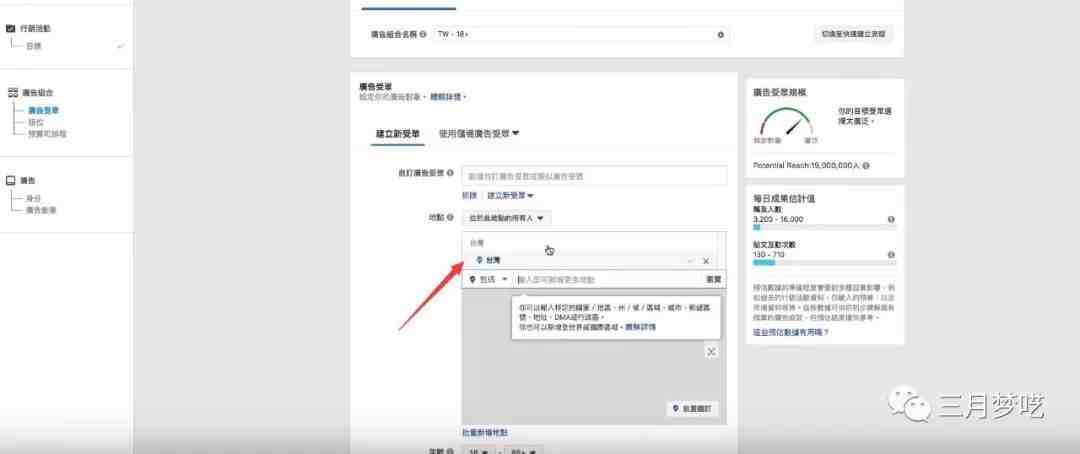Click the 台灣 location pin entry
The width and height of the screenshot is (1080, 454).
click(489, 261)
